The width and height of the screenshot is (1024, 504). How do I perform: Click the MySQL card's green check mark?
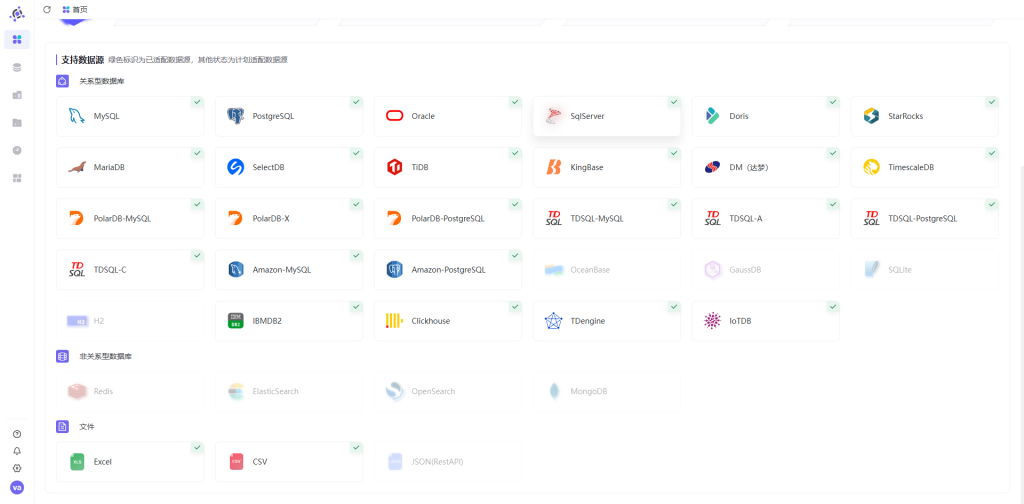pos(197,102)
